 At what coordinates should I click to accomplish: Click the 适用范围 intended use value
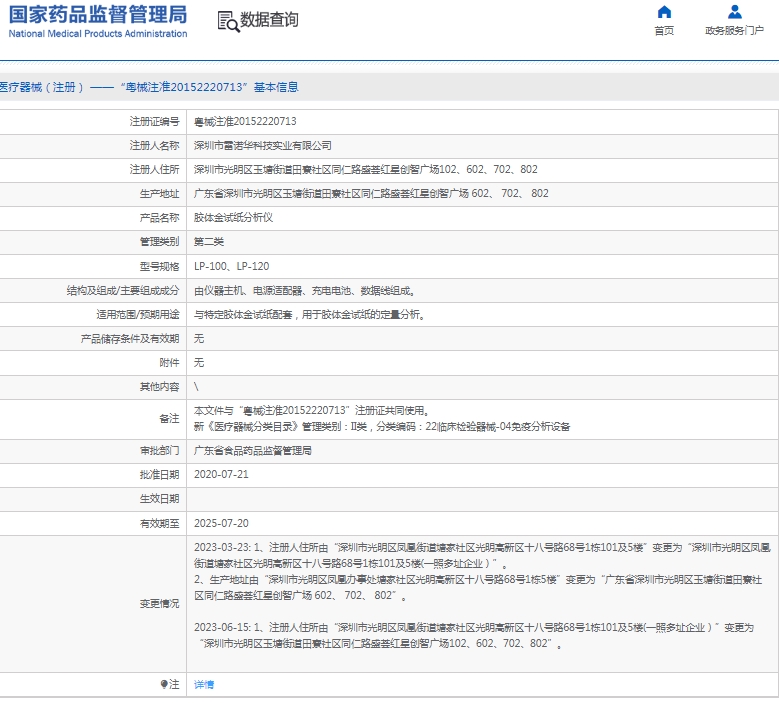(309, 314)
